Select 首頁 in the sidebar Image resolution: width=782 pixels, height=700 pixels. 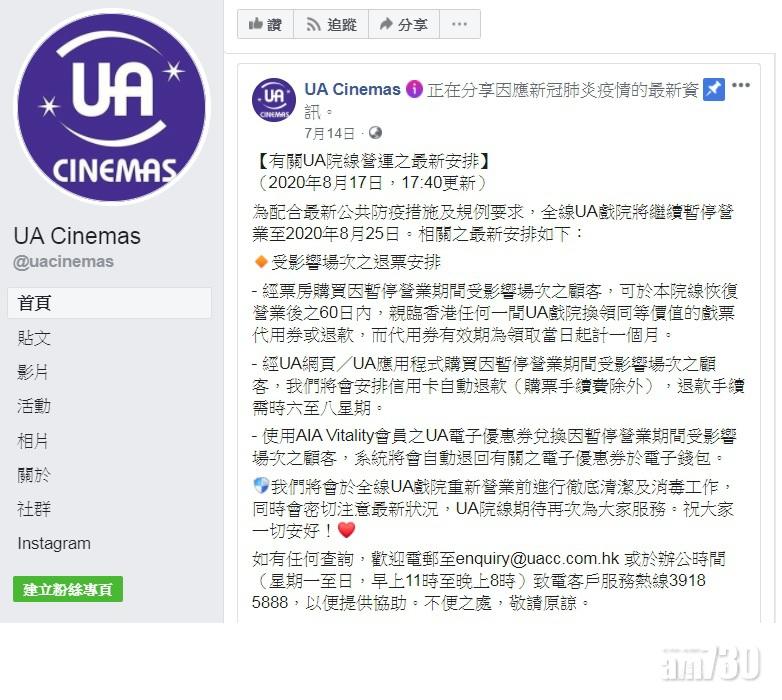(x=109, y=303)
